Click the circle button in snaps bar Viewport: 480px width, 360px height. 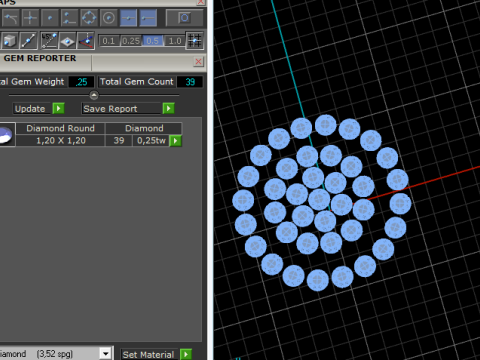click(x=184, y=18)
